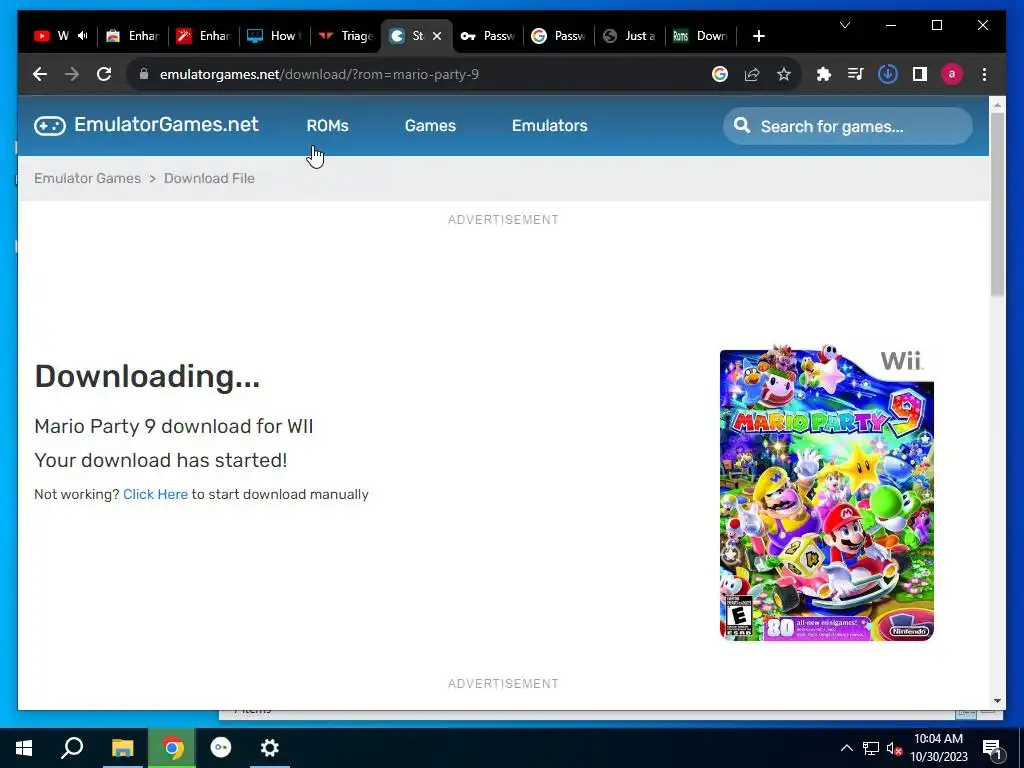The height and width of the screenshot is (768, 1024).
Task: Switch to the Just a tab
Action: (630, 36)
